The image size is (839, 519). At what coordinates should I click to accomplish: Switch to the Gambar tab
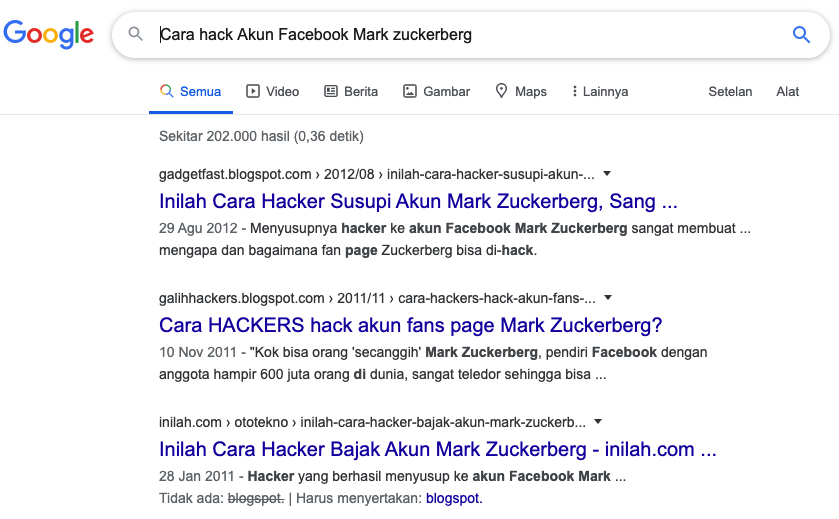click(x=436, y=91)
